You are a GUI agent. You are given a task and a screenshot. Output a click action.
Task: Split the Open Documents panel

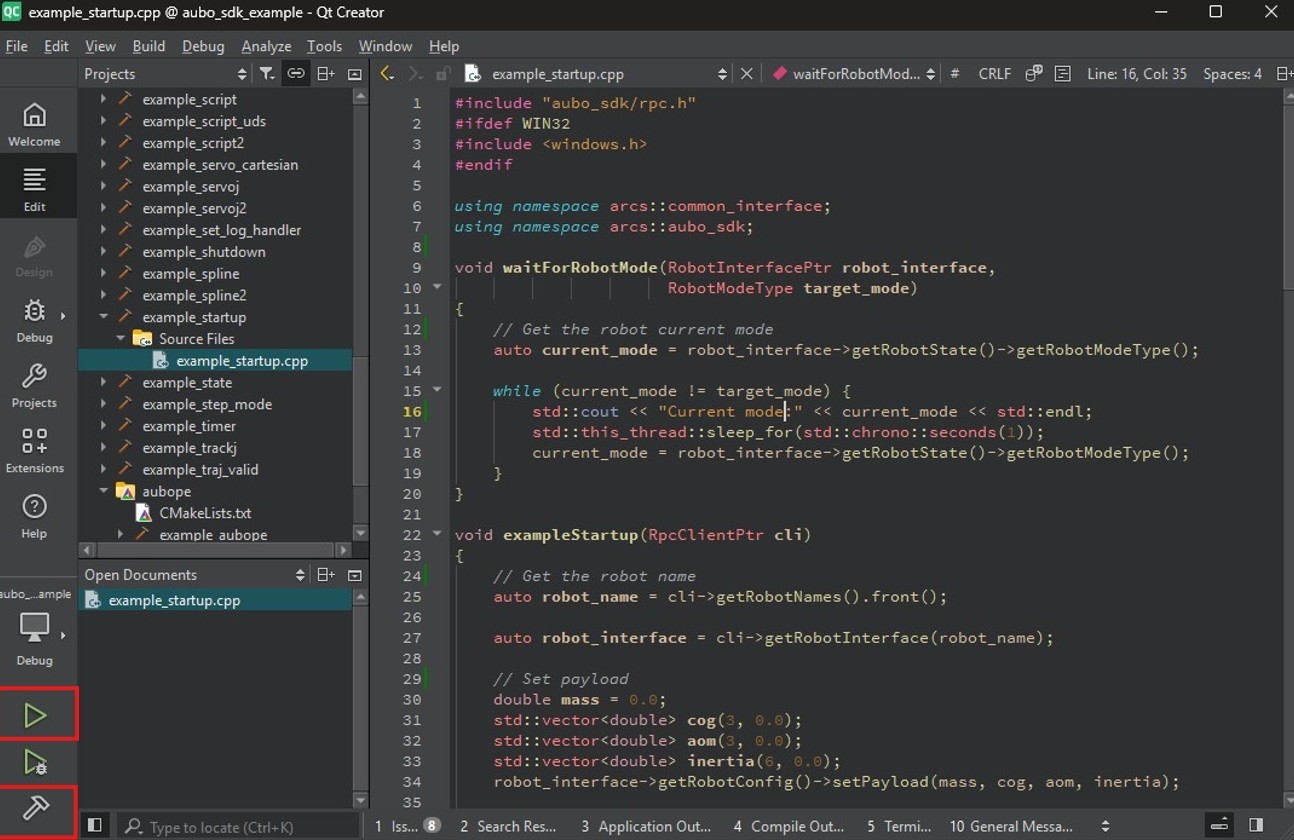coord(326,575)
